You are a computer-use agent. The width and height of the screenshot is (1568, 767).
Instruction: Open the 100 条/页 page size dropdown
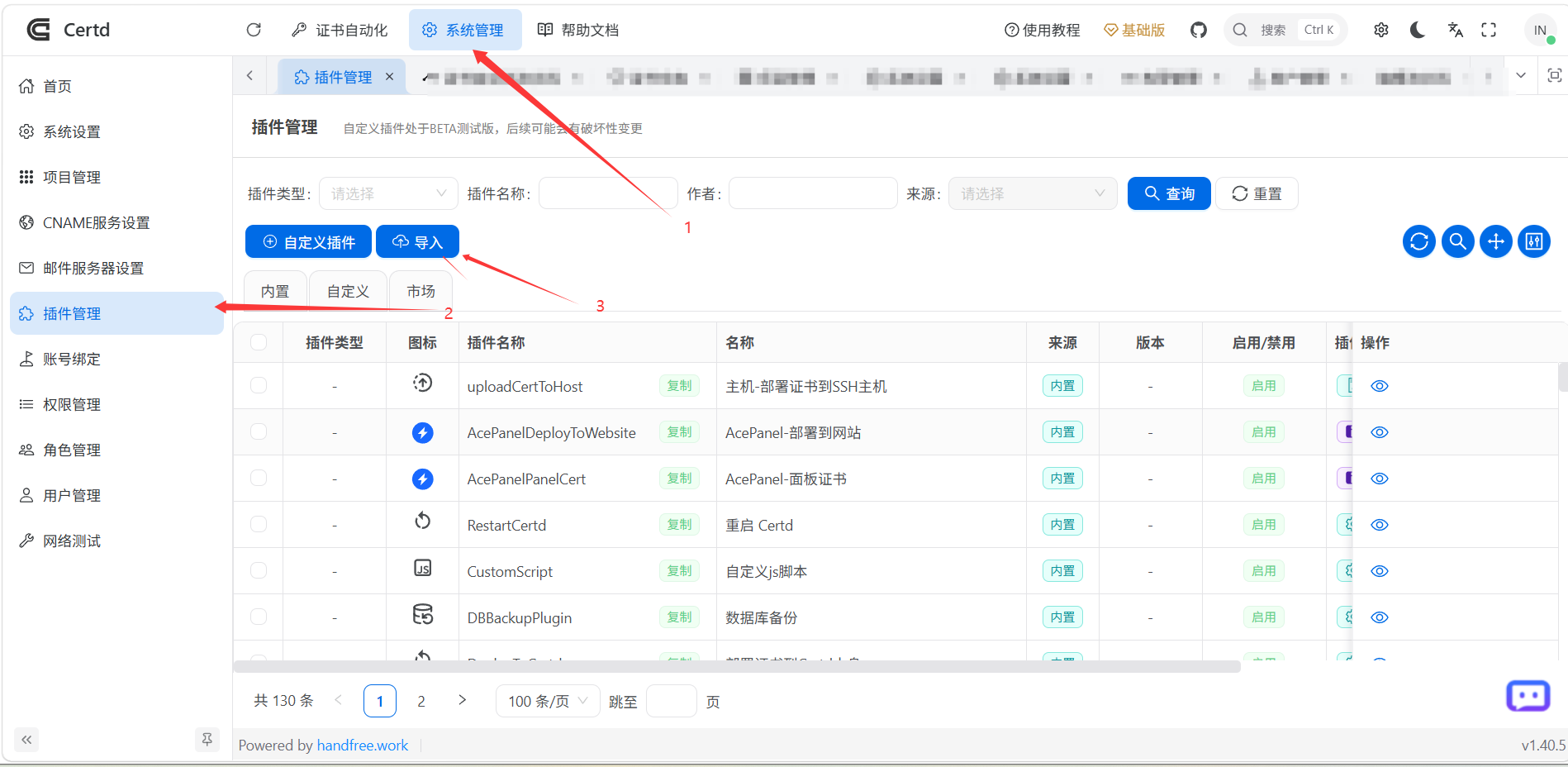point(548,701)
